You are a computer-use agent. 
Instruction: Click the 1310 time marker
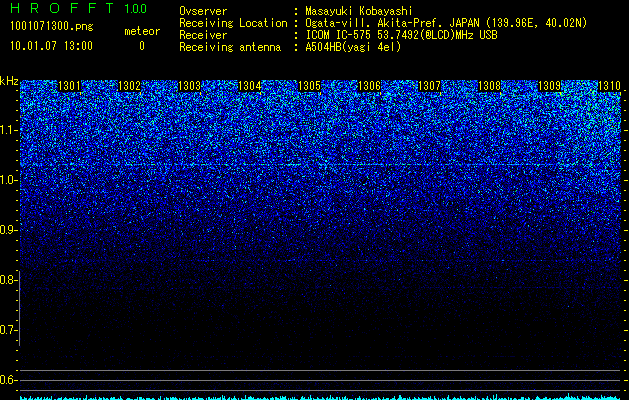point(609,86)
